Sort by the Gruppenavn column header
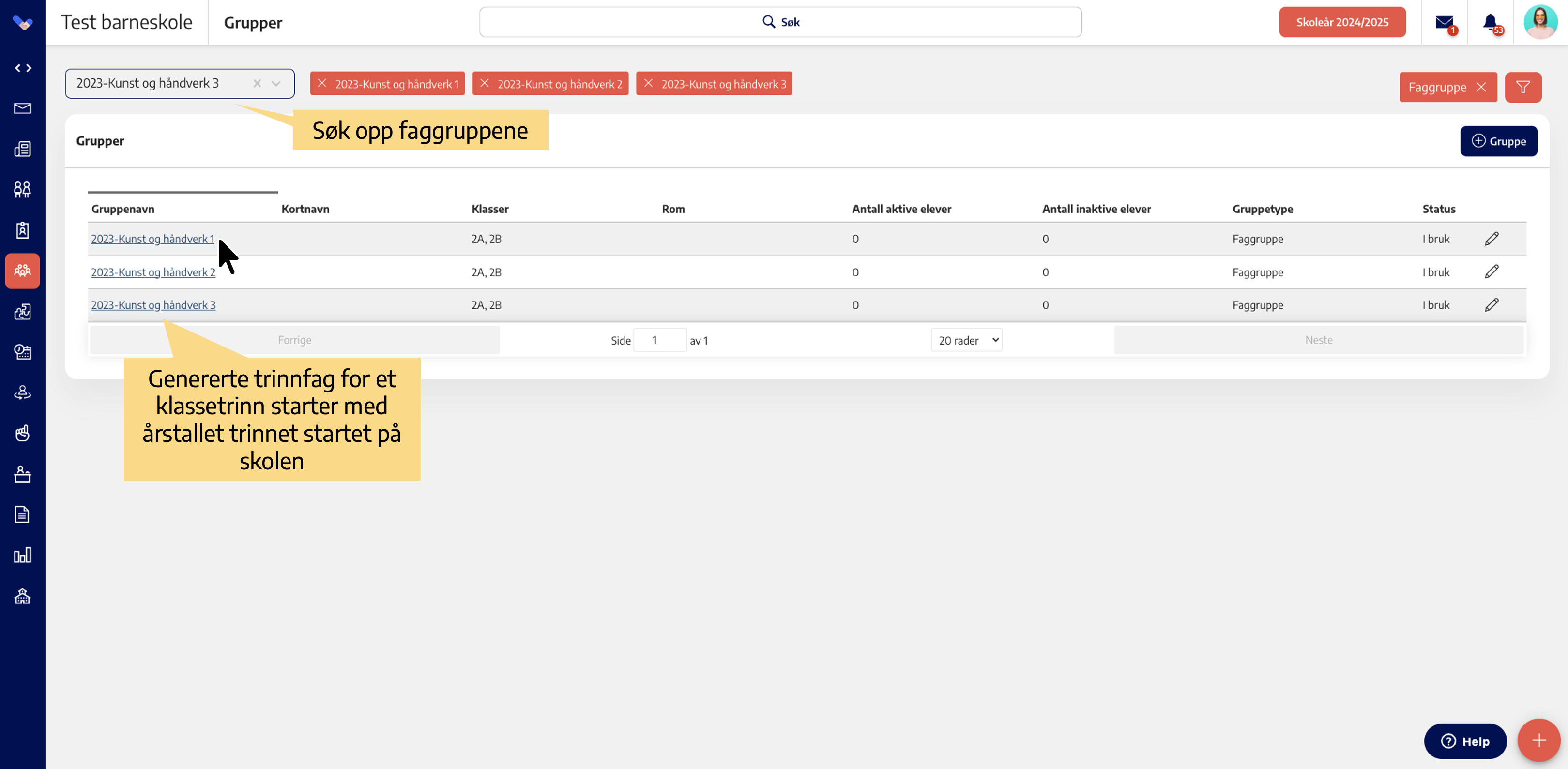The image size is (1568, 769). [x=123, y=209]
